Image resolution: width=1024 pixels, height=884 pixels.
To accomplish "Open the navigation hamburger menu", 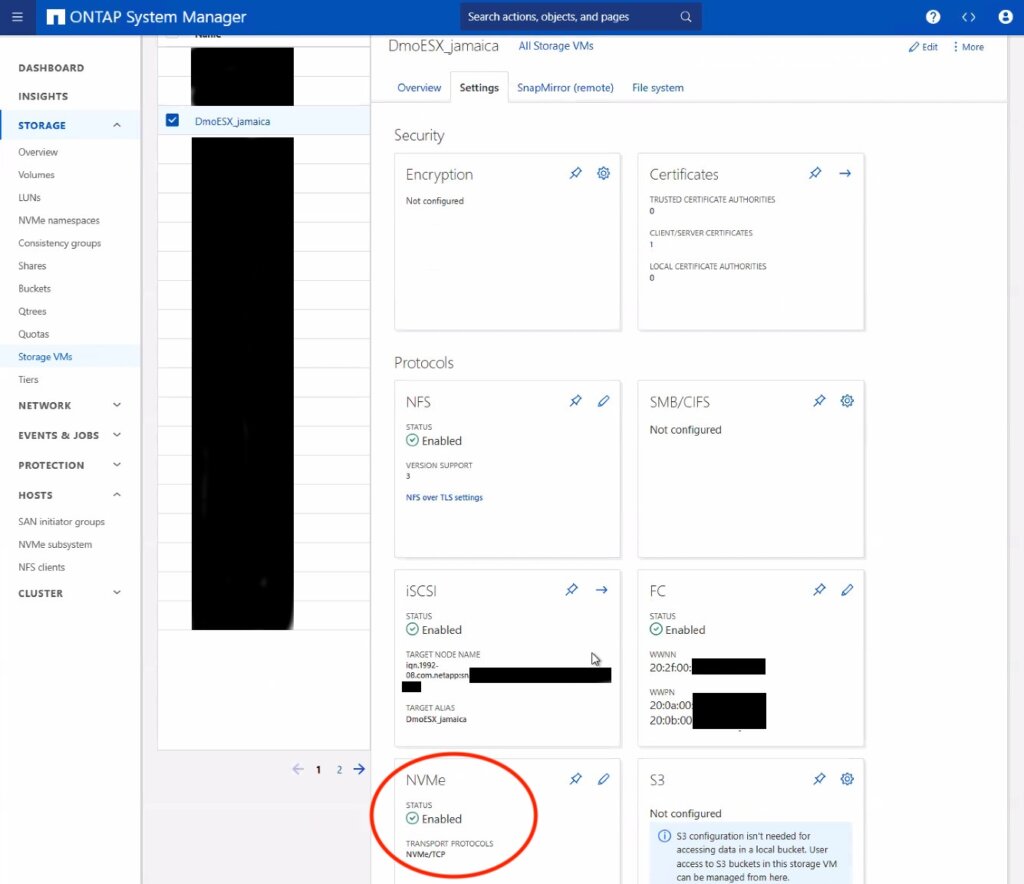I will tap(17, 16).
